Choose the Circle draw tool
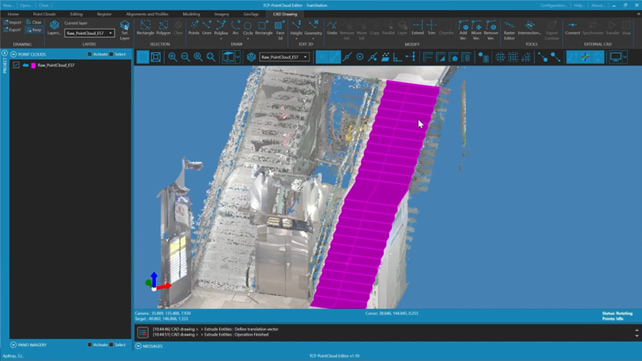642x361 pixels. (248, 27)
